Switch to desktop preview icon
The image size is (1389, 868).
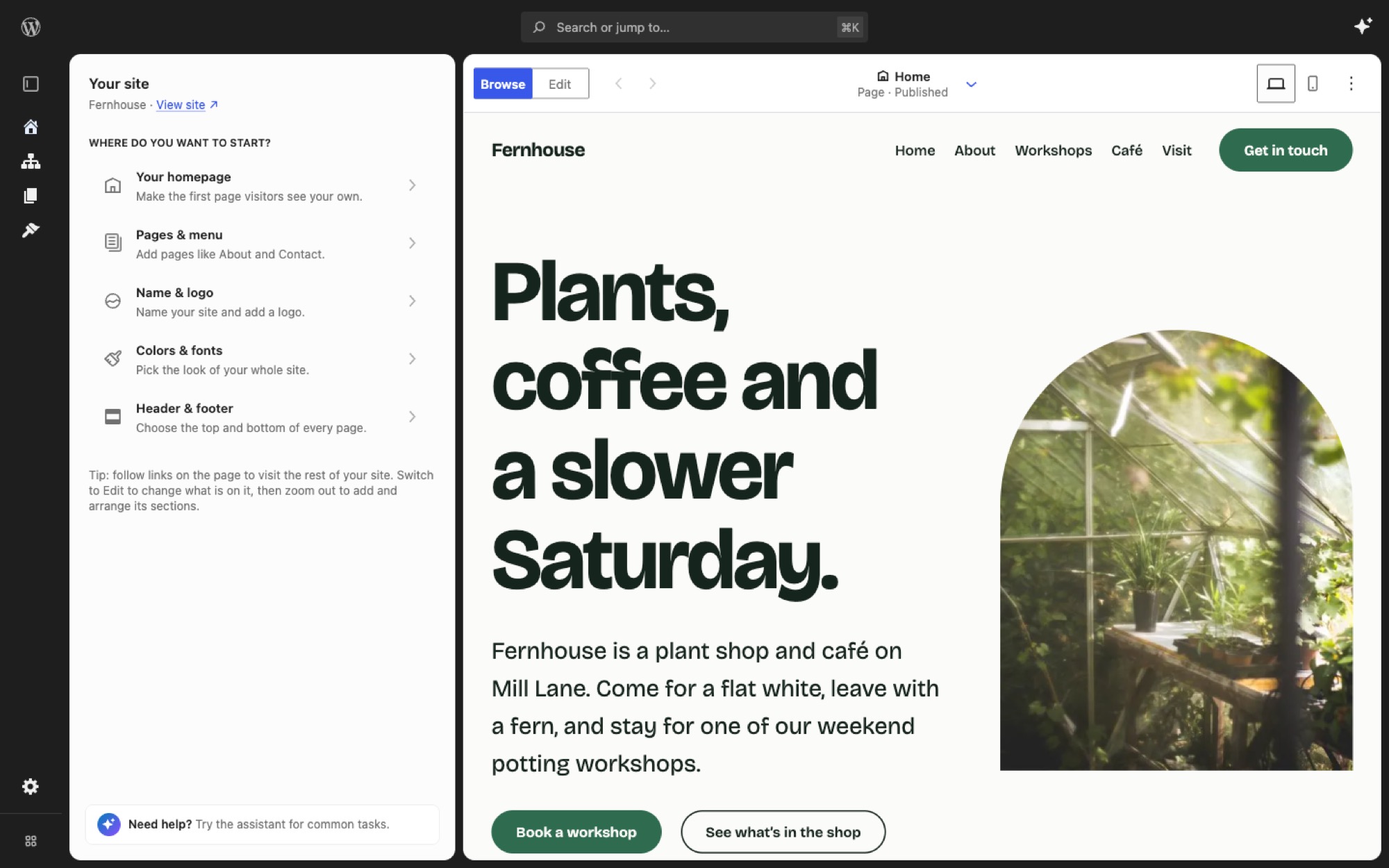point(1276,83)
